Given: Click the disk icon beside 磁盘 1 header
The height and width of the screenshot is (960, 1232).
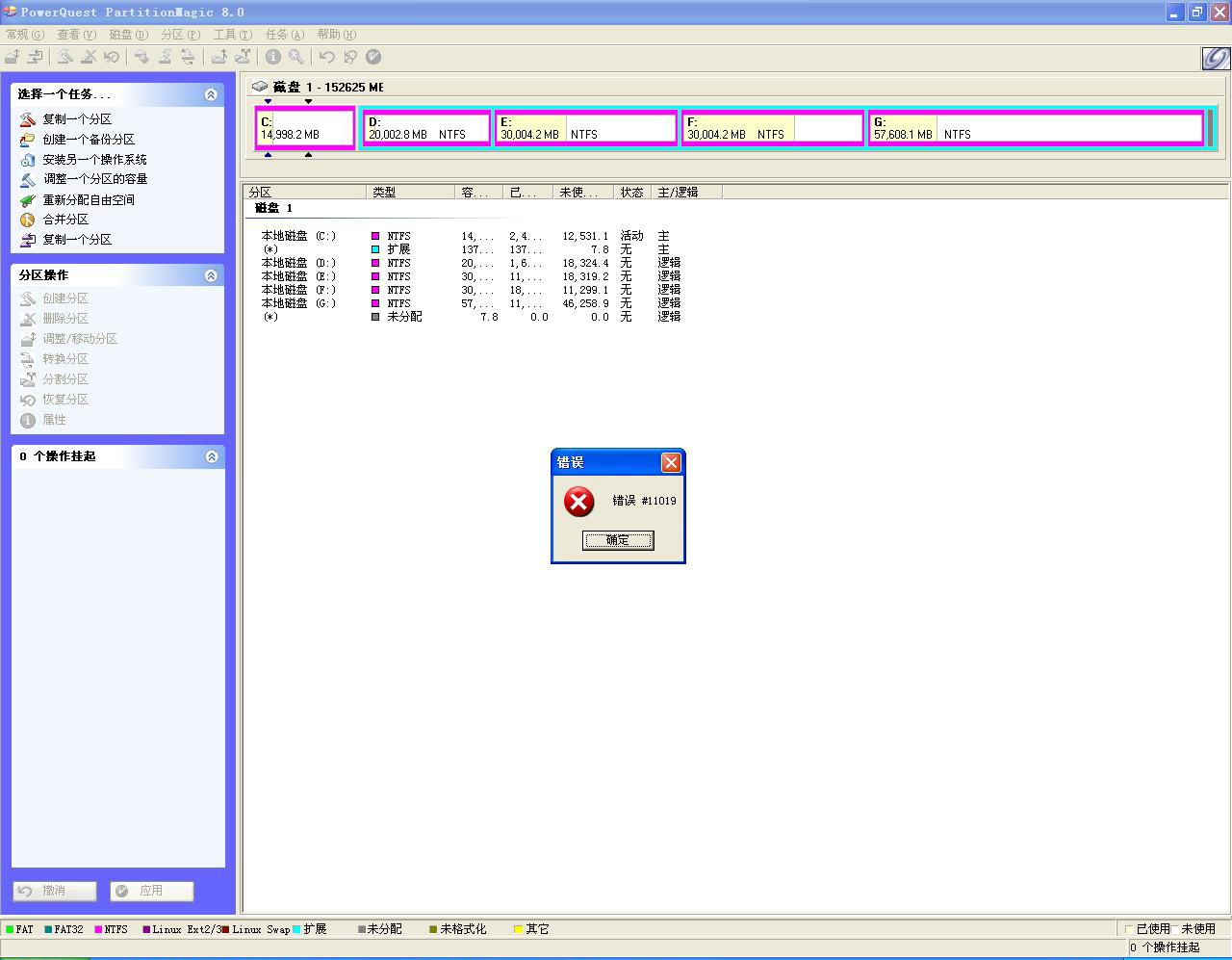Looking at the screenshot, I should click(x=260, y=87).
